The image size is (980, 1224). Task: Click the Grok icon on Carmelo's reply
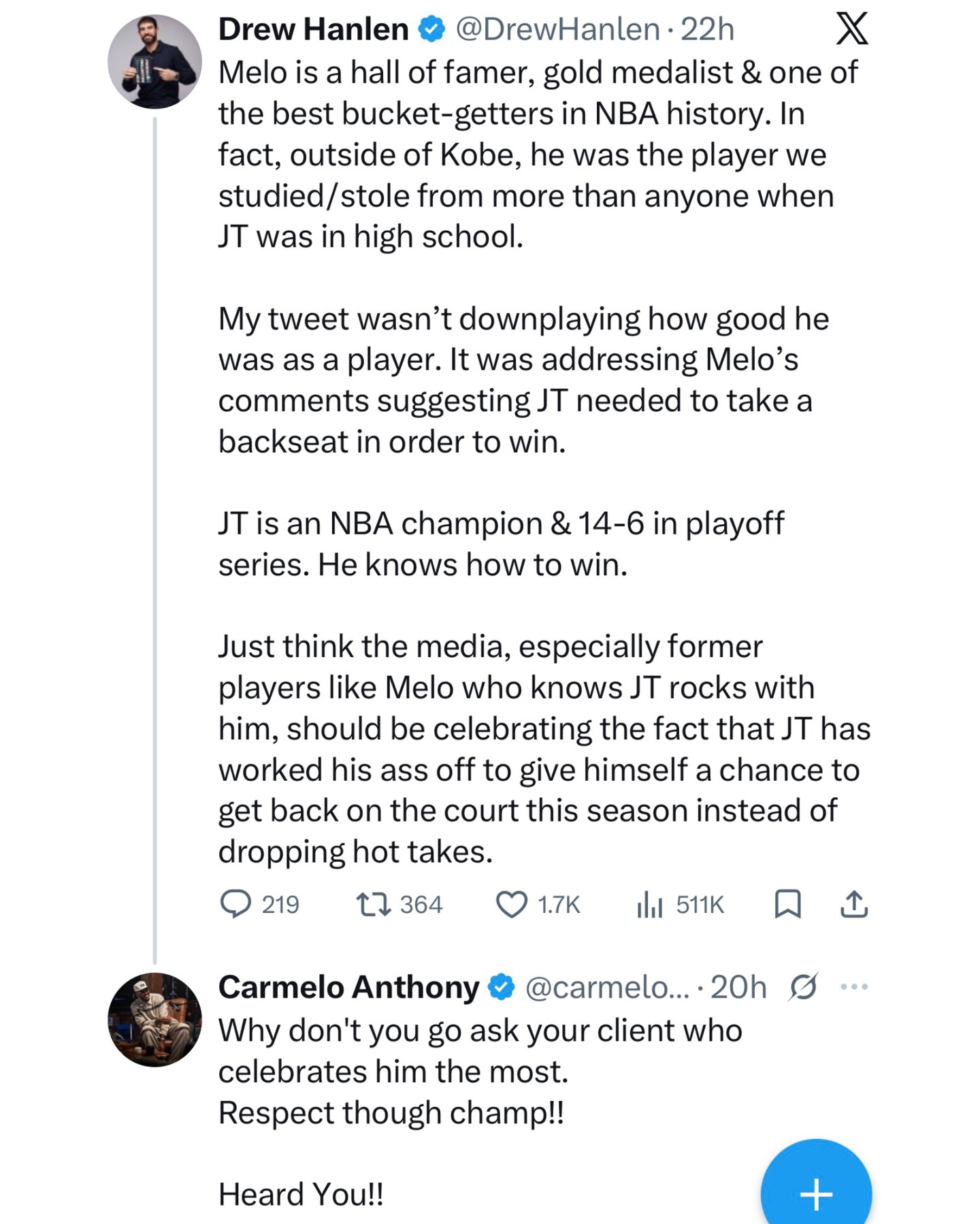tap(803, 986)
